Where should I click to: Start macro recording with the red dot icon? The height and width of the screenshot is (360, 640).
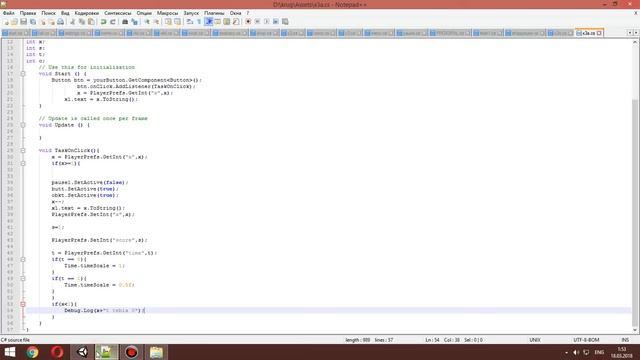coord(248,22)
